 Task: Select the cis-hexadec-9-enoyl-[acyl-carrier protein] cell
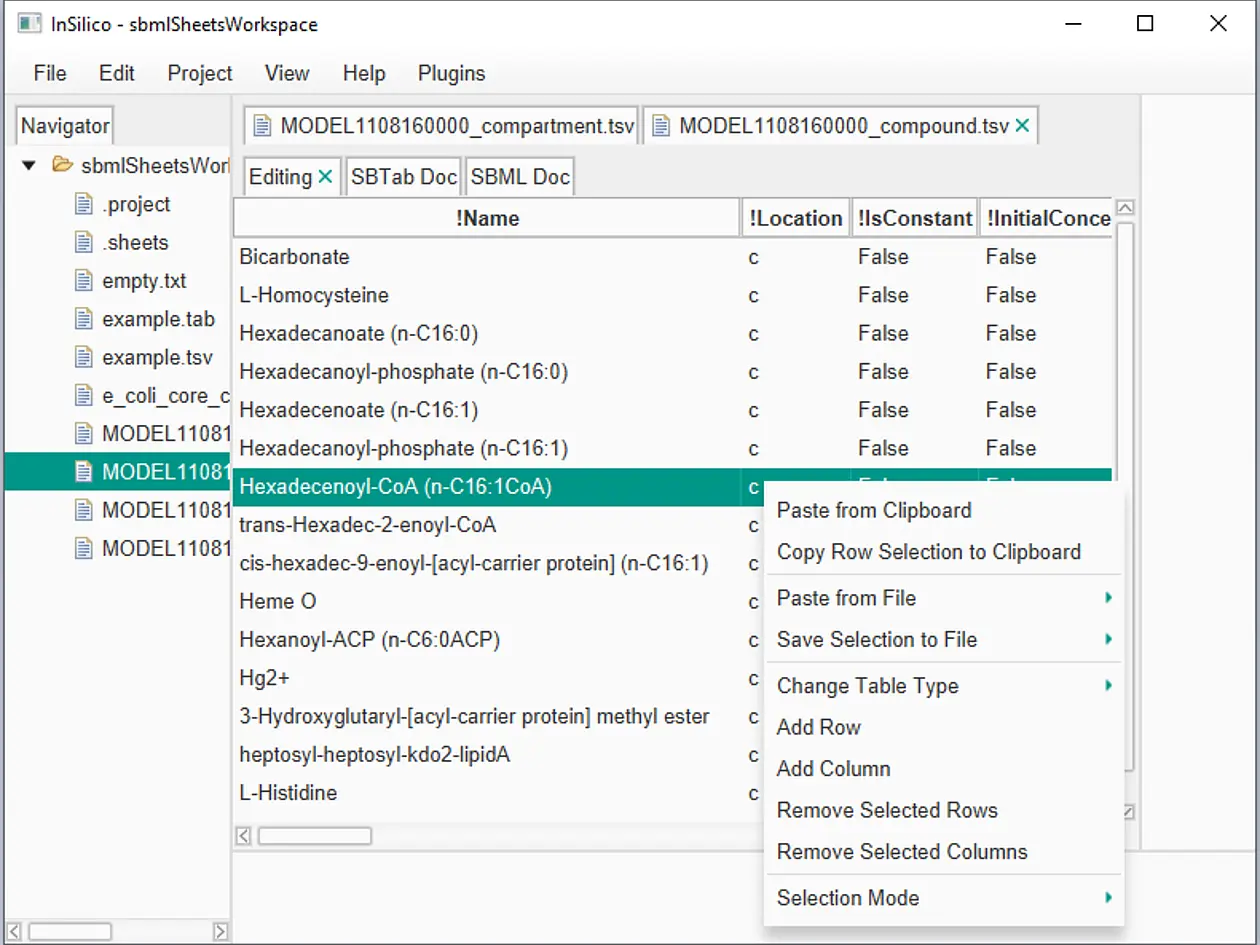486,563
